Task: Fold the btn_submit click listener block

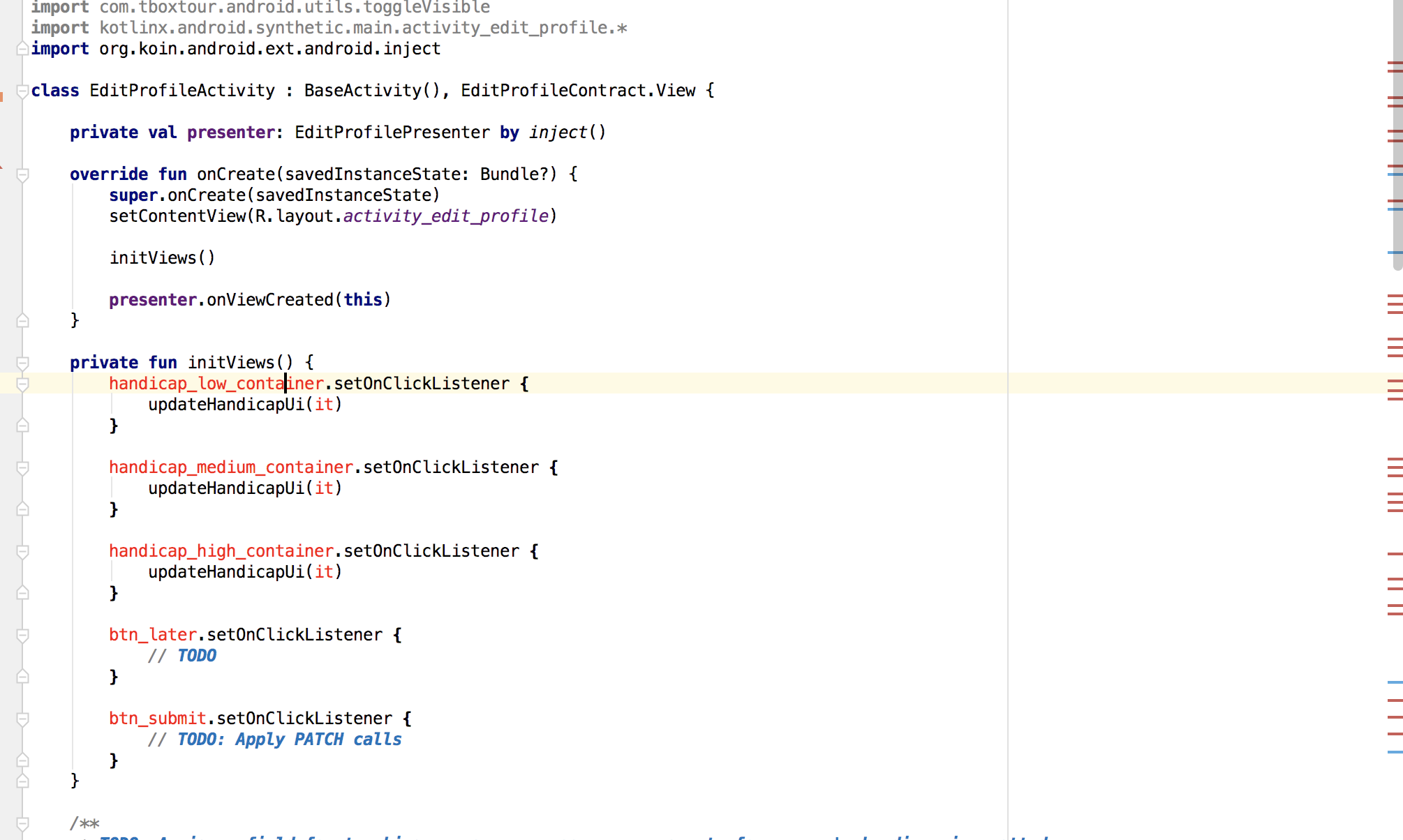Action: coord(22,719)
